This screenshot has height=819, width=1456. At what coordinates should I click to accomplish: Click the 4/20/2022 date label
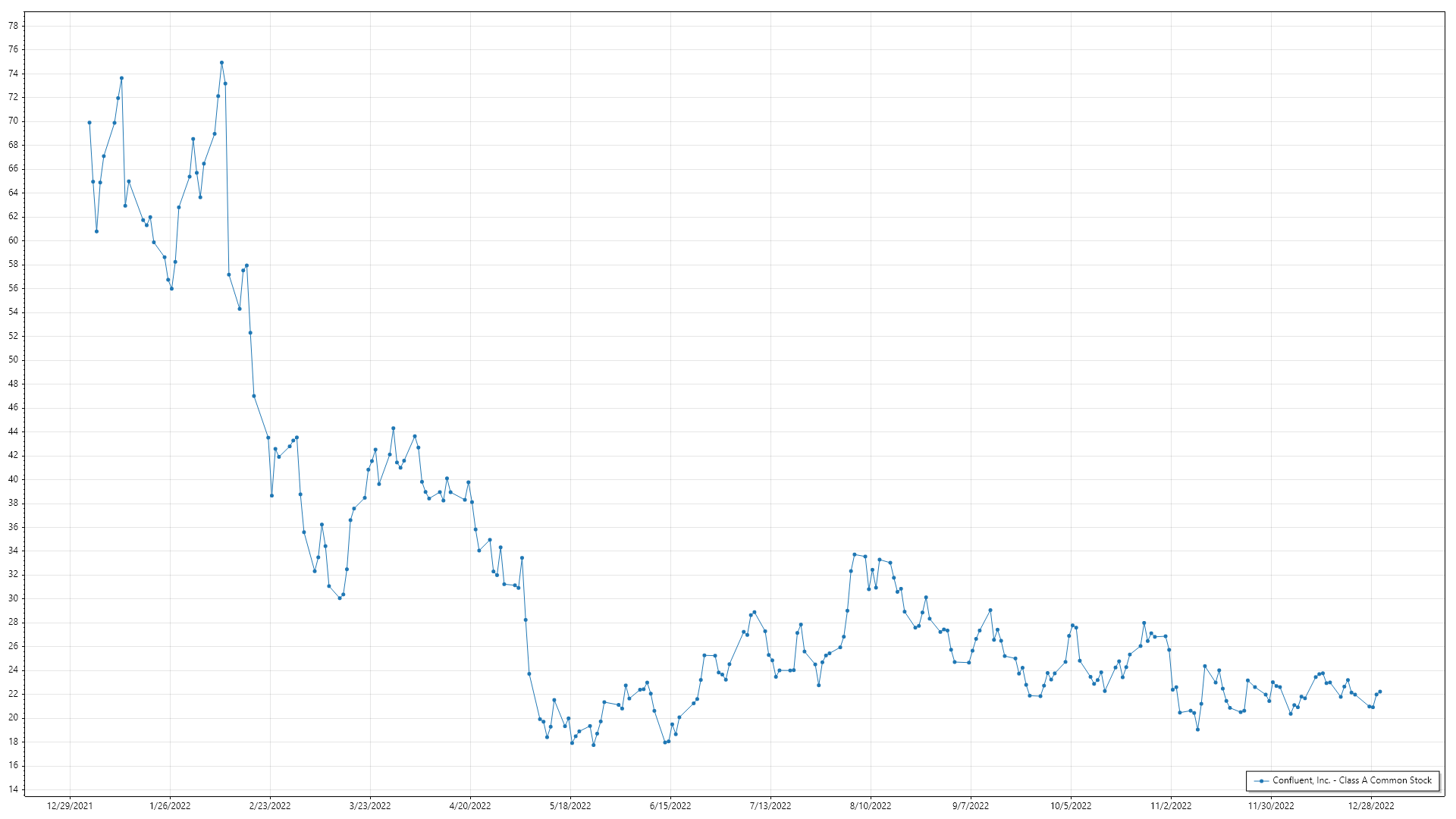(470, 806)
